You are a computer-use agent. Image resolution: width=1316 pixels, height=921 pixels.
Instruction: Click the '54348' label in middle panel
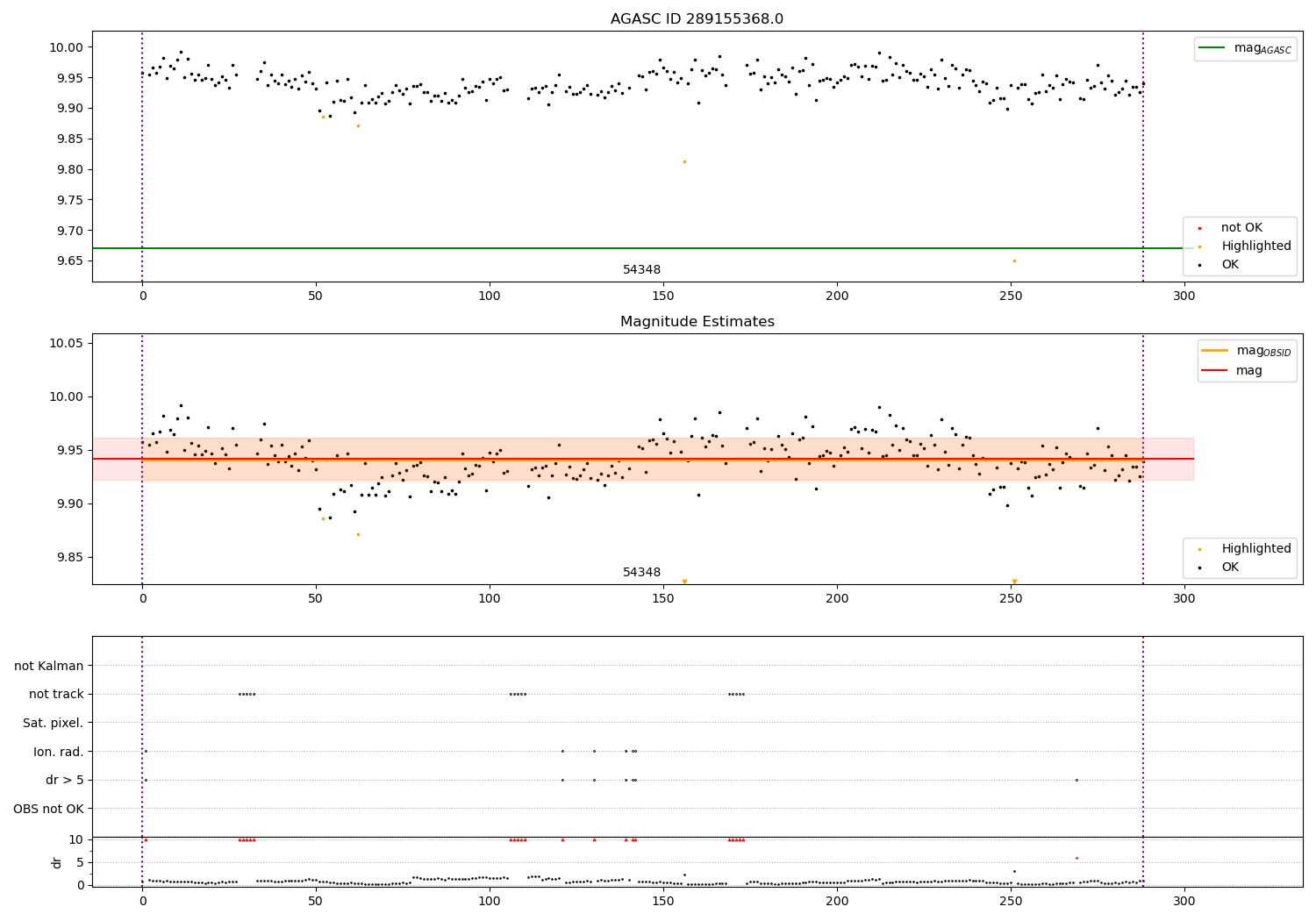(641, 573)
